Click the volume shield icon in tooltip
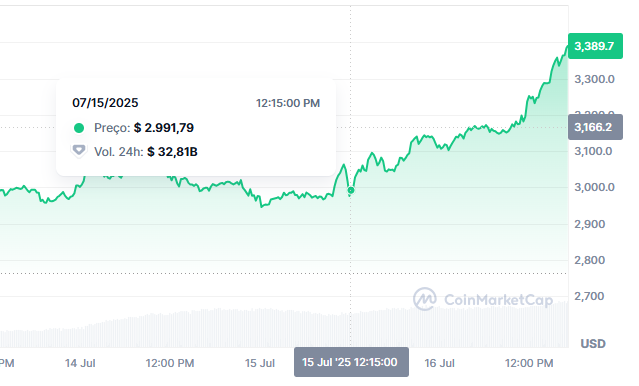The height and width of the screenshot is (386, 639). (79, 151)
